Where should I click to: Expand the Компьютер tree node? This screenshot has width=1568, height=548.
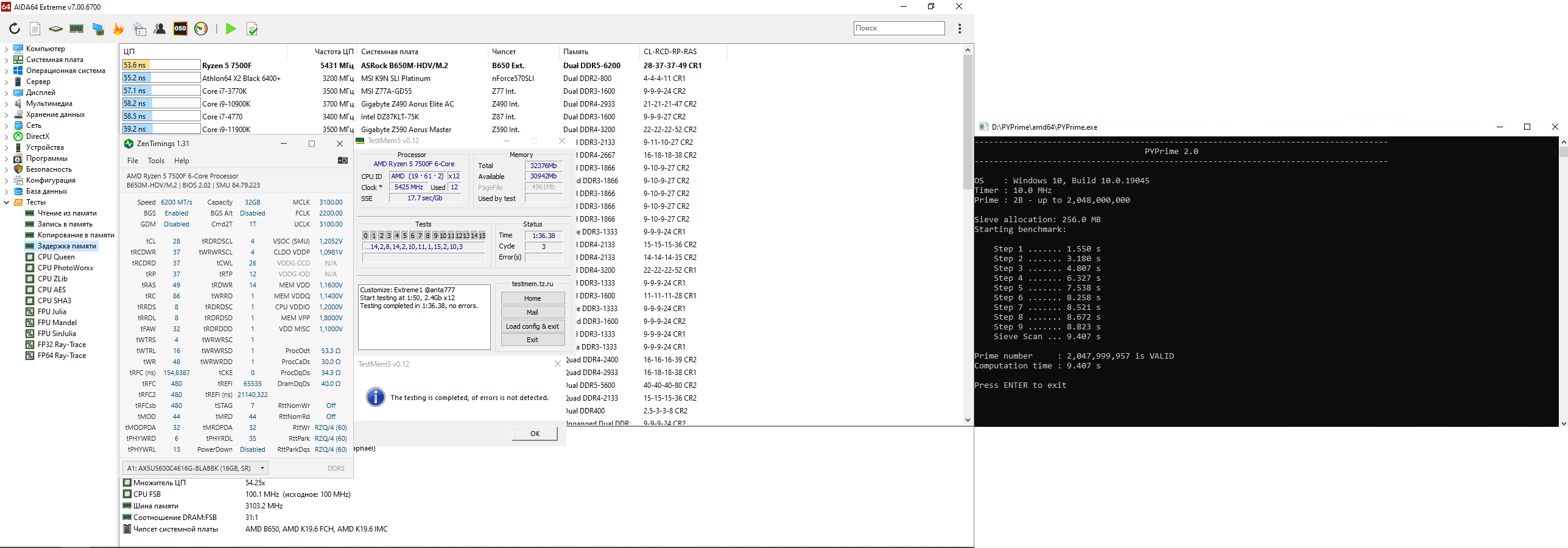[x=6, y=49]
